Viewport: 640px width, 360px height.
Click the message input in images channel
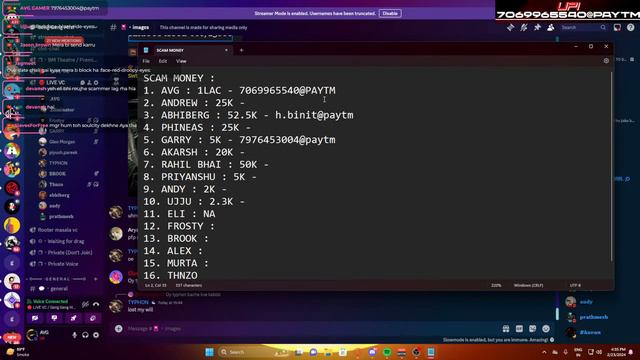tap(310, 329)
